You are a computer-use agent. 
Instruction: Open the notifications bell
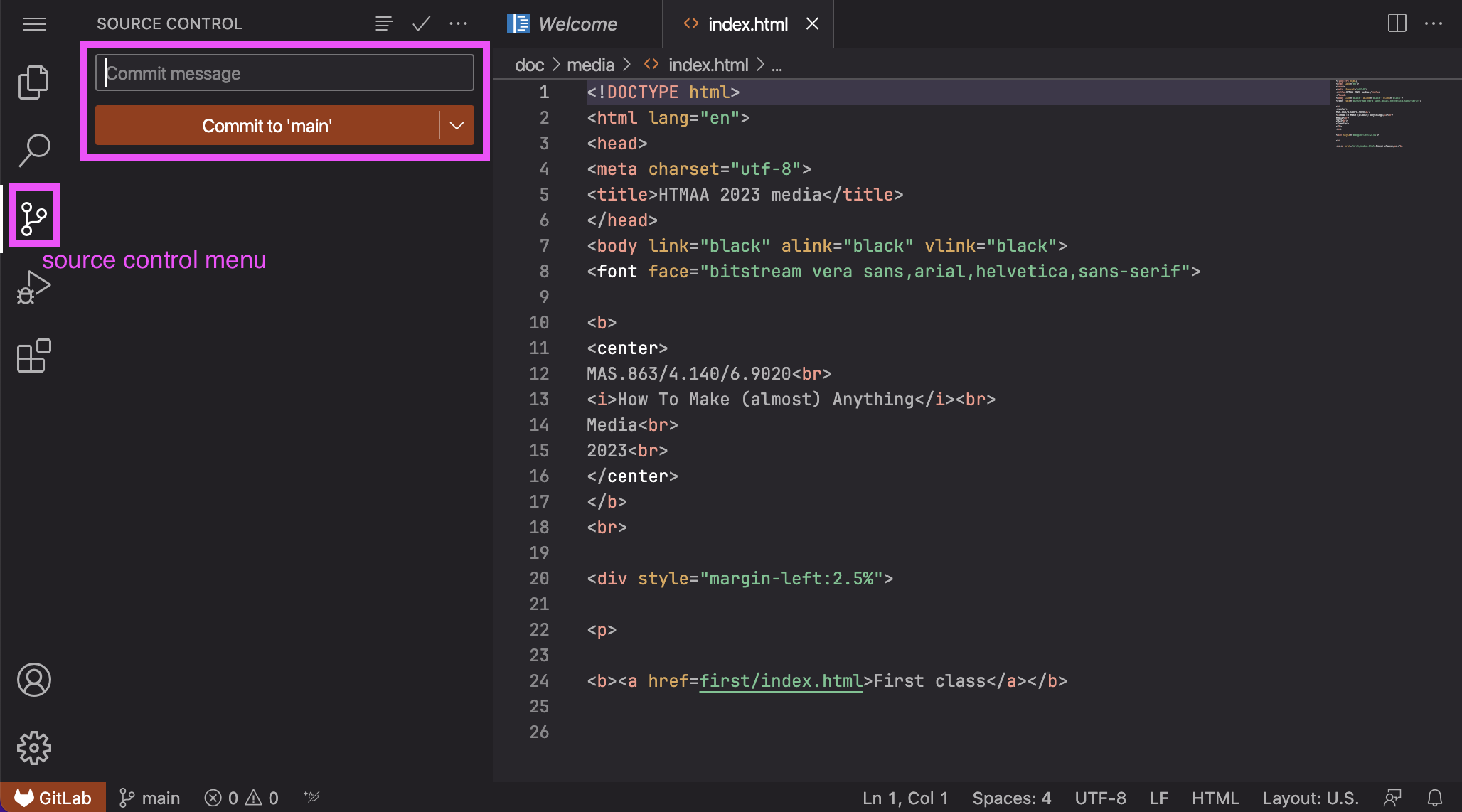1435,798
